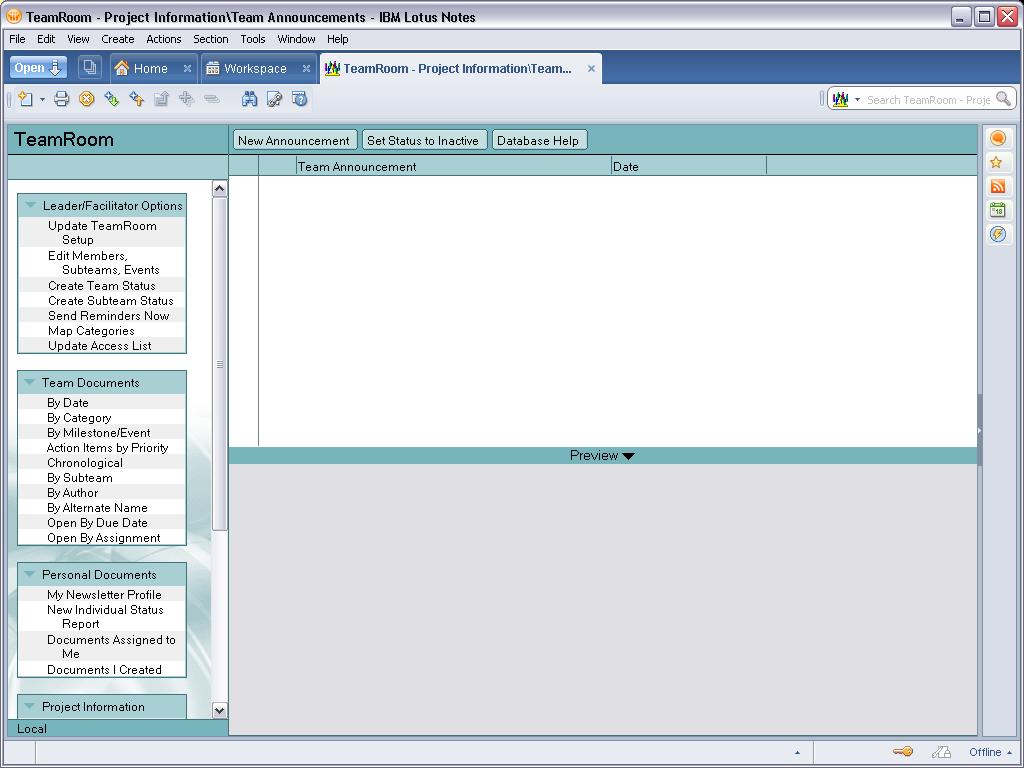
Task: Click the navigate next (green down arrow) icon
Action: (x=112, y=99)
